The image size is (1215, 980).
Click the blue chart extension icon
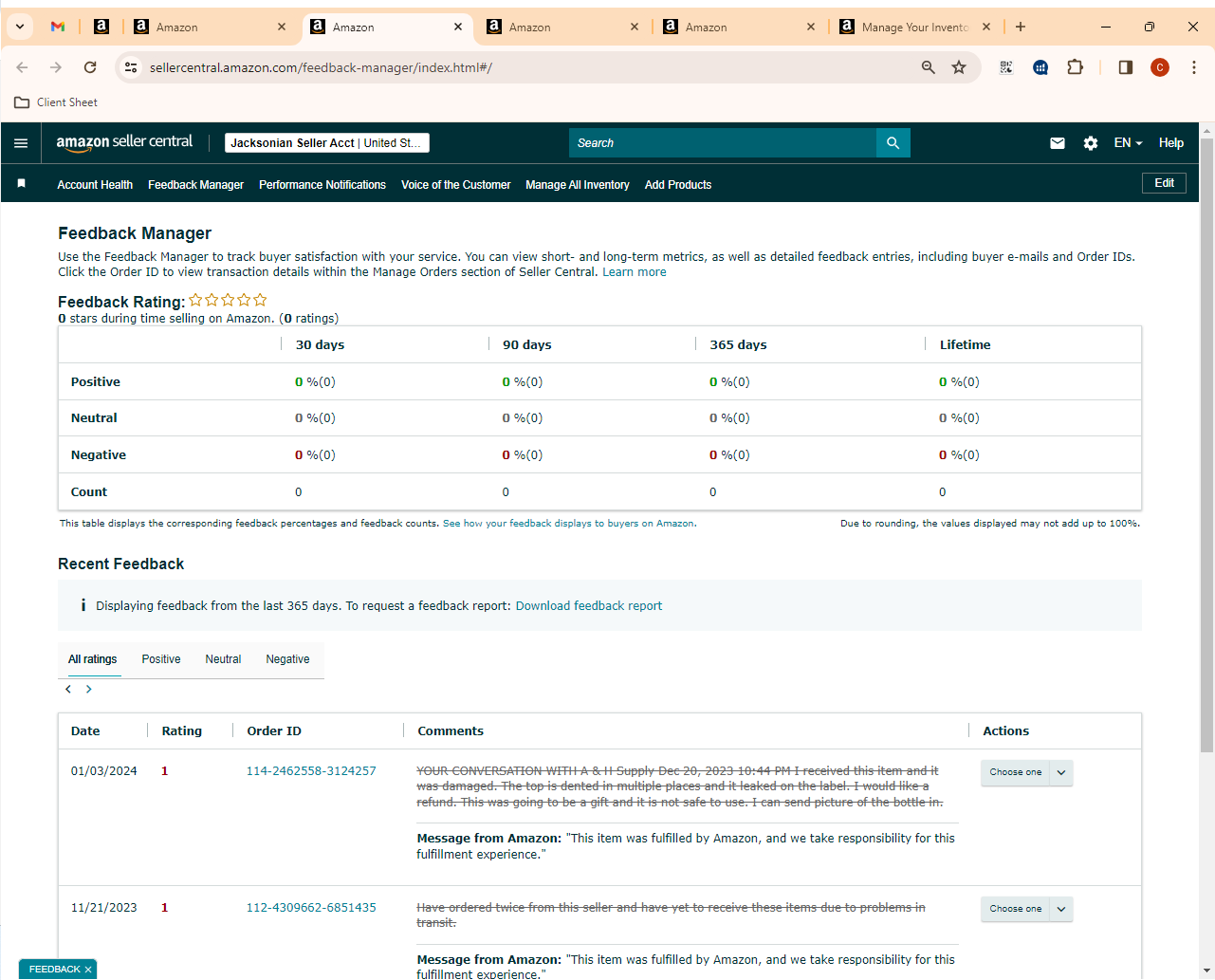click(x=1040, y=67)
